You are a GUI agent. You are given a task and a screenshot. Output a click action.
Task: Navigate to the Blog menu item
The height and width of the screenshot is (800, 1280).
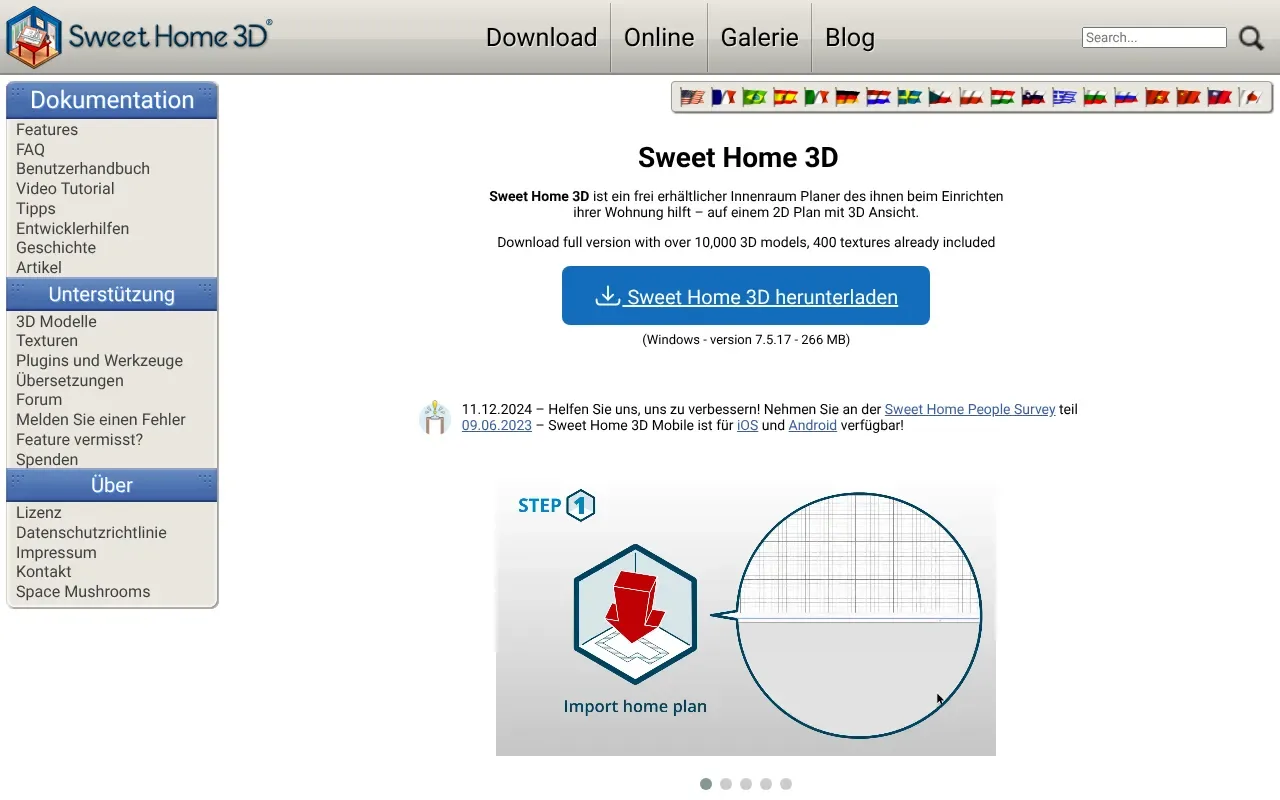point(849,37)
